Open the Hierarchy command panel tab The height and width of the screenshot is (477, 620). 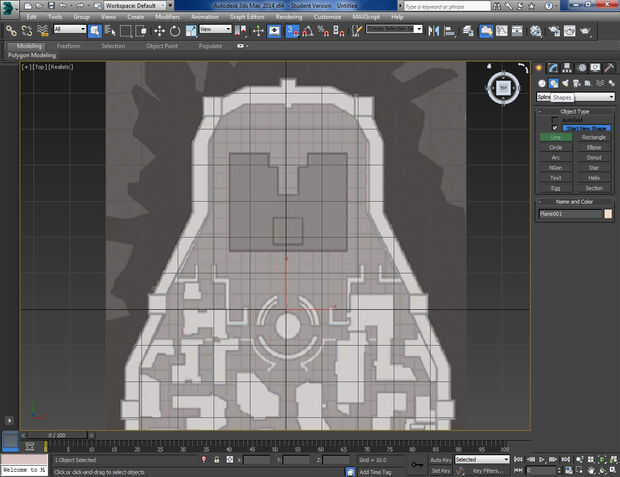[x=567, y=67]
